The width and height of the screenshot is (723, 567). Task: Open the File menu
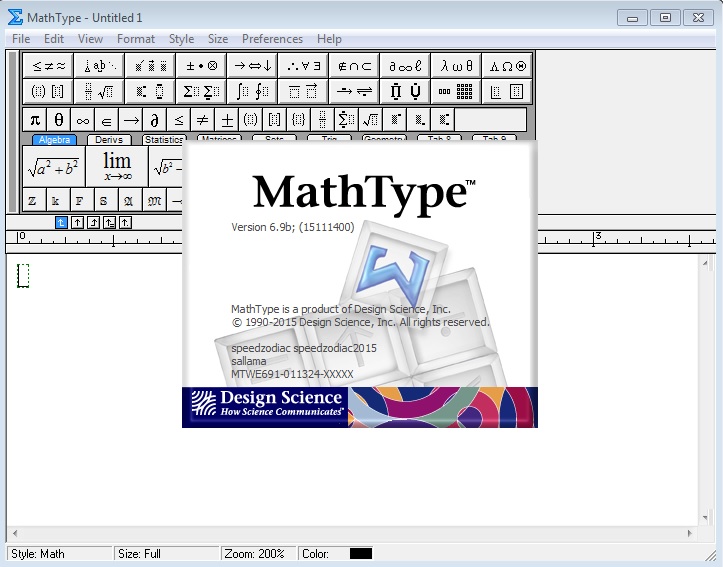[21, 39]
